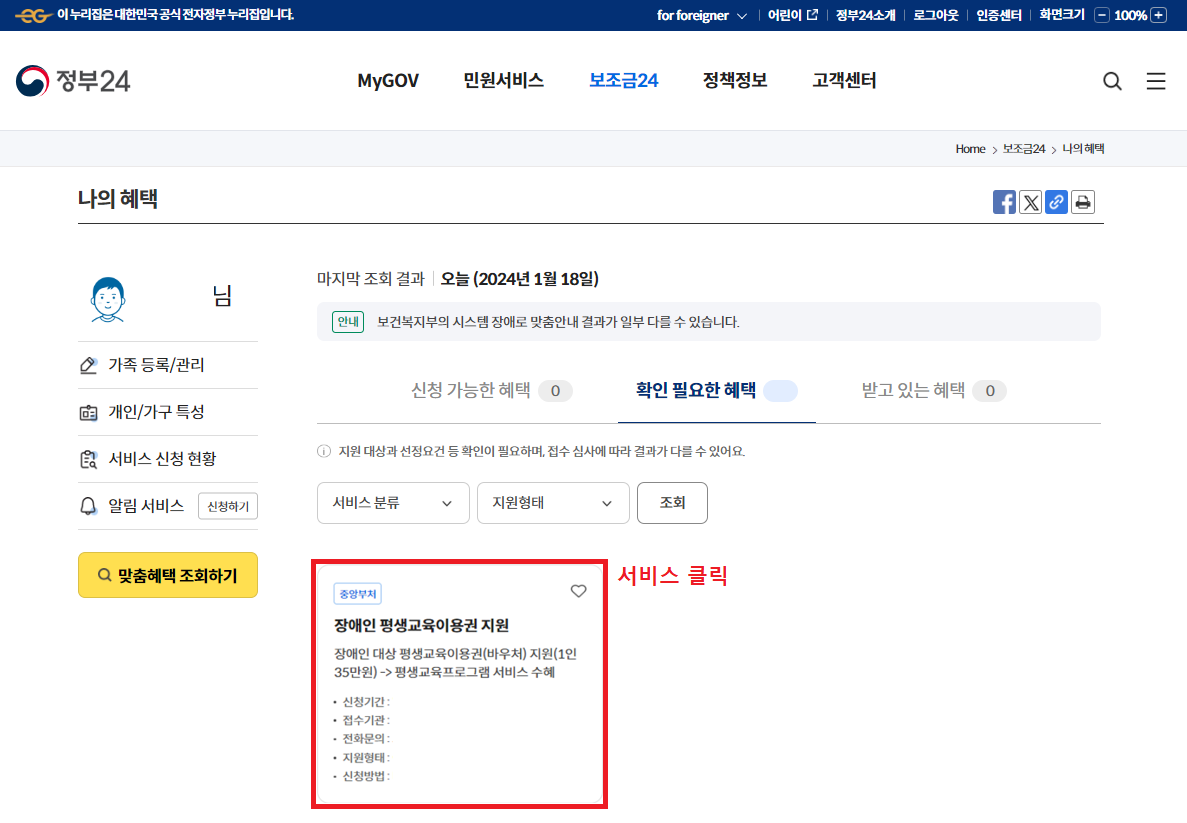This screenshot has width=1187, height=823.
Task: Copy page link using link icon
Action: click(x=1056, y=202)
